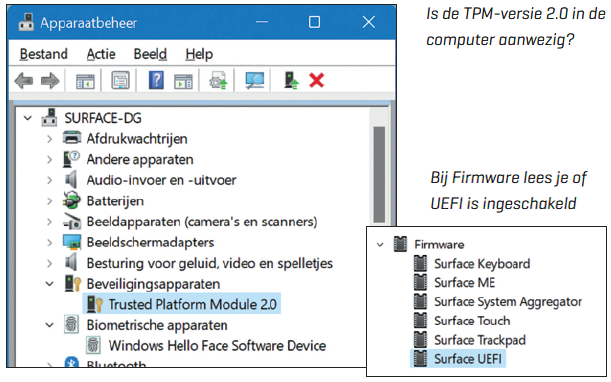
Task: Expand Beeldapparaten (camera's en scanners)
Action: pos(49,222)
